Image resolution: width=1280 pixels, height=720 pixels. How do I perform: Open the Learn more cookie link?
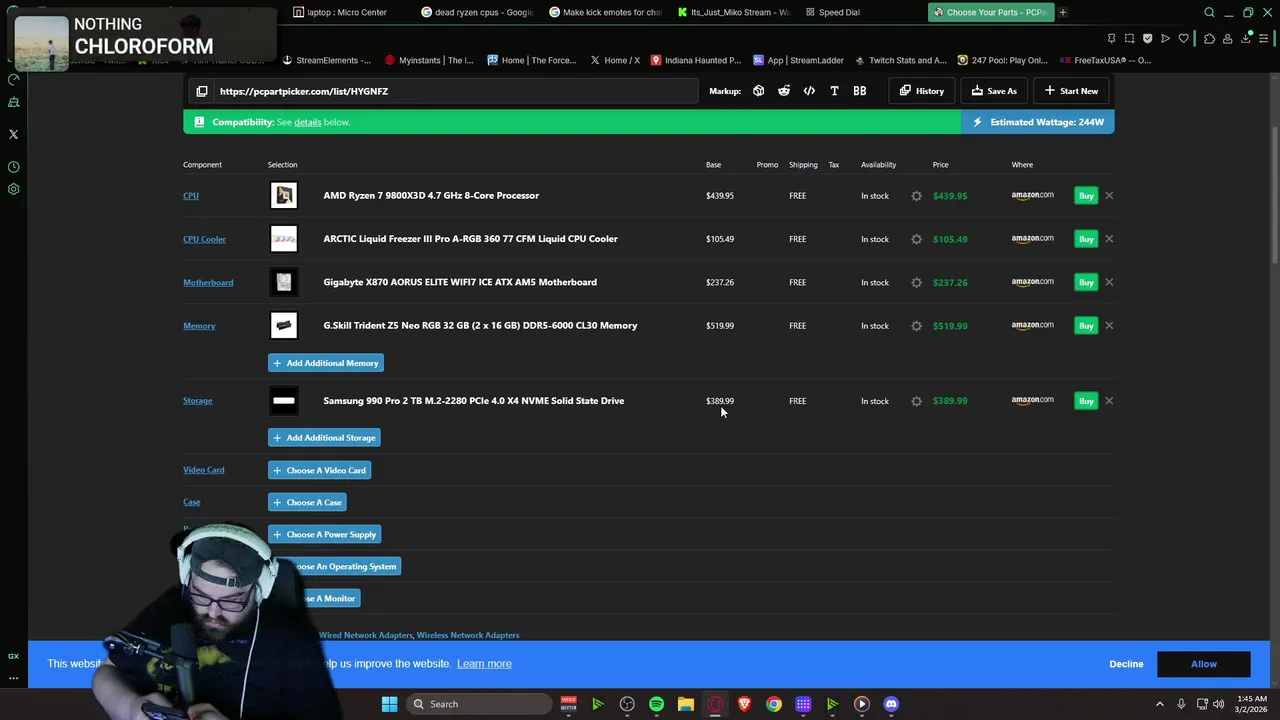(x=484, y=664)
